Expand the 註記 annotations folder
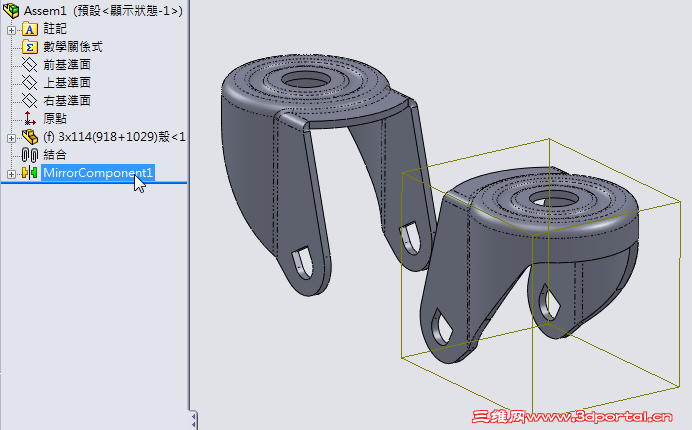The width and height of the screenshot is (692, 430). [x=11, y=30]
